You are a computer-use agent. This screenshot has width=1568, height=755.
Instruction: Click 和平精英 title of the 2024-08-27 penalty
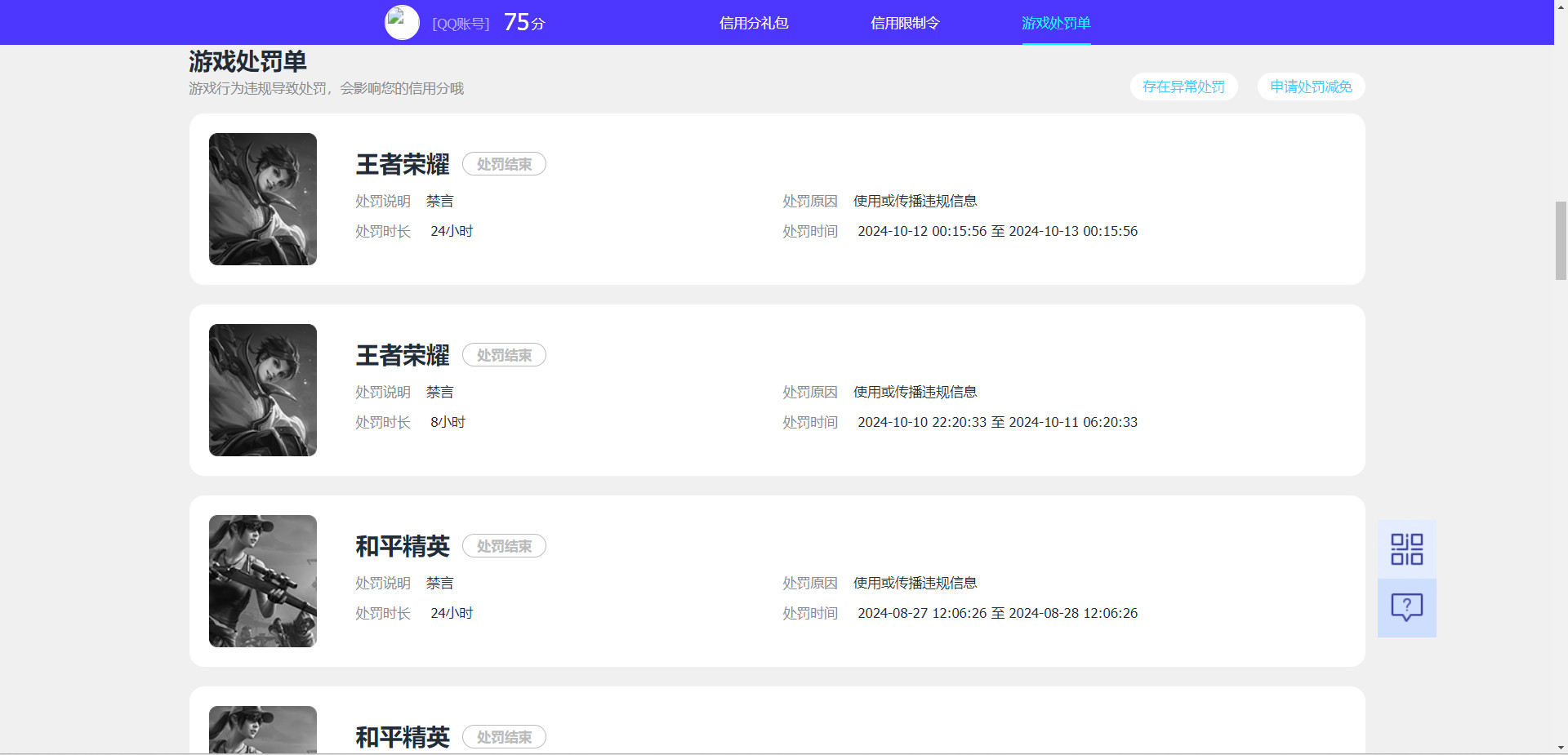(403, 546)
